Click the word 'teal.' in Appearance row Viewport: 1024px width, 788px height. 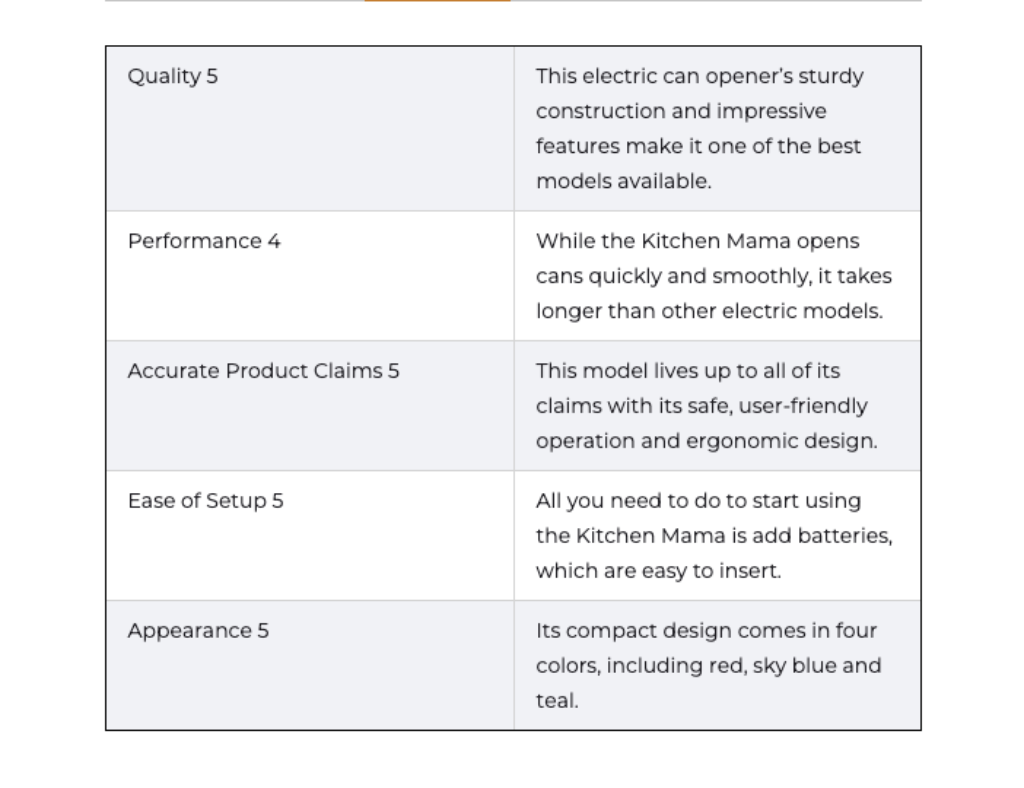[x=557, y=701]
